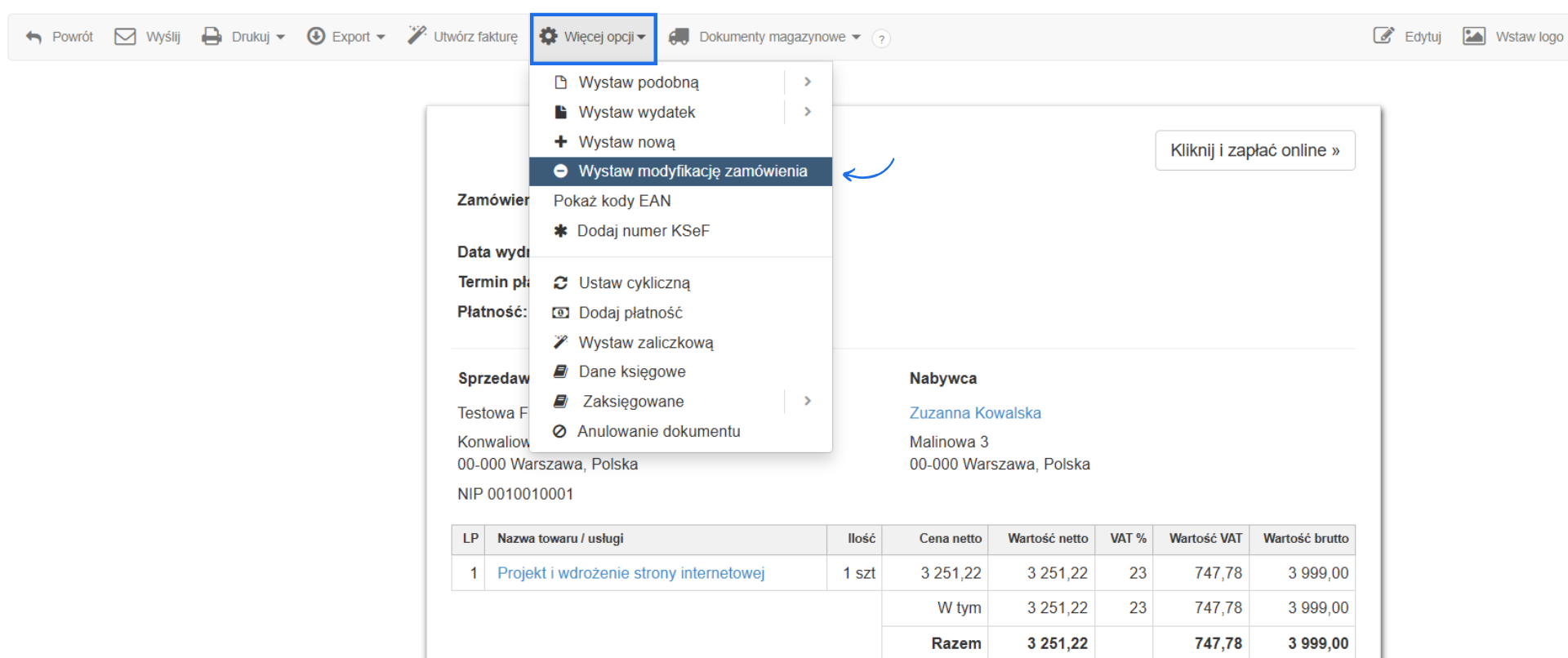Expand the Zaksięgowane submenu arrow
Viewport: 1568px width, 658px height.
coord(807,401)
